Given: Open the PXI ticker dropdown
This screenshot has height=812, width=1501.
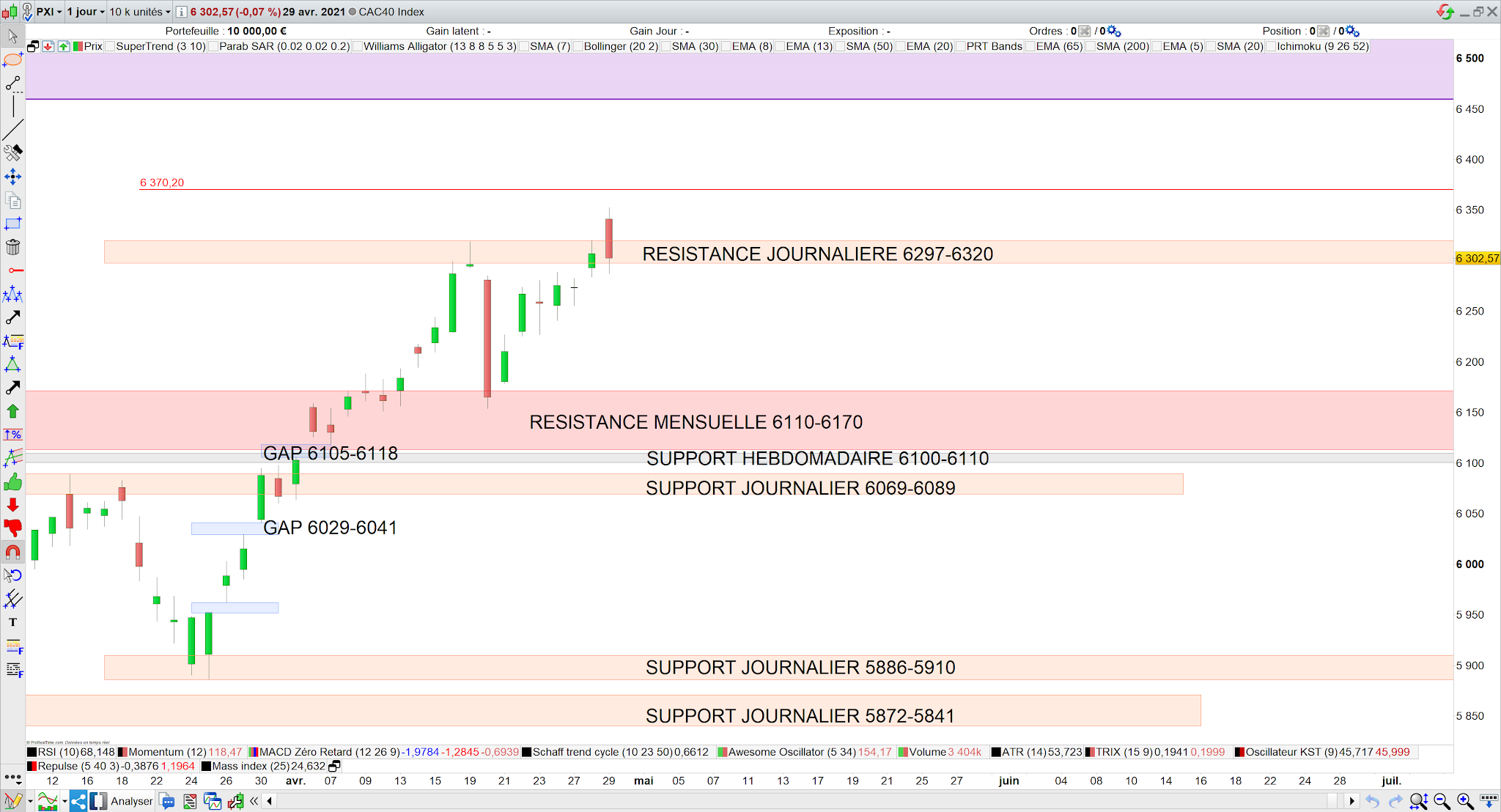Looking at the screenshot, I should tap(49, 12).
